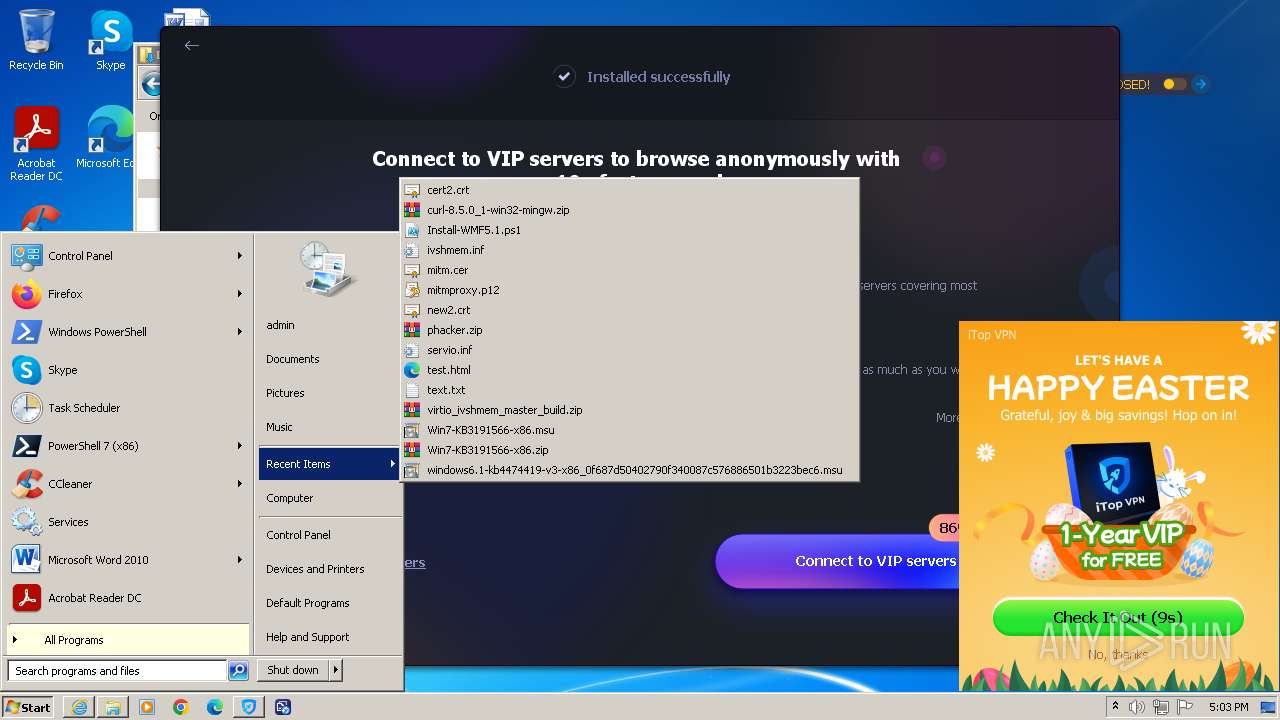This screenshot has width=1280, height=720.
Task: Open the Acrobat Reader DC desktop shortcut
Action: coord(36,144)
